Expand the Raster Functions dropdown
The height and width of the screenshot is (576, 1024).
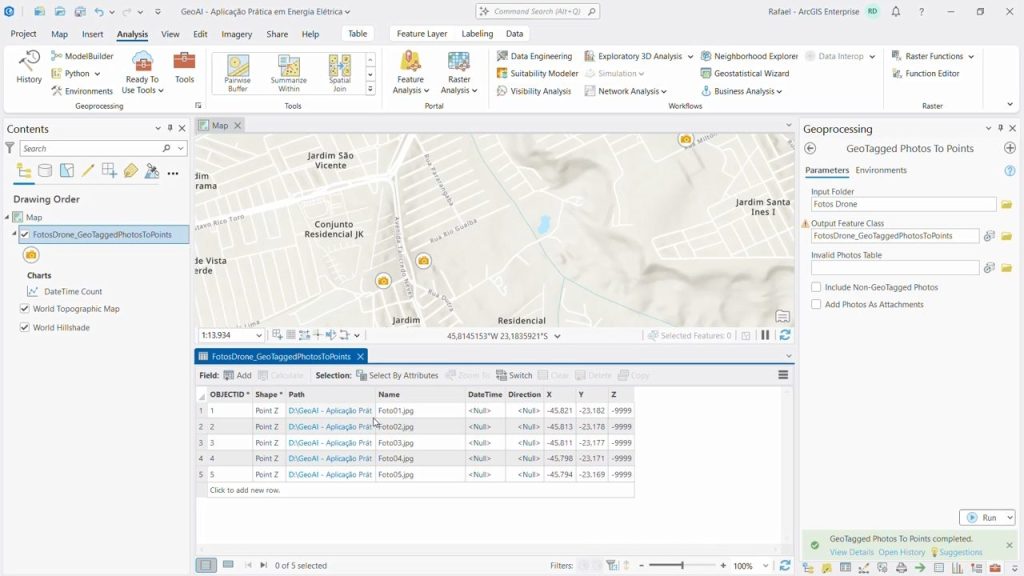pos(971,57)
